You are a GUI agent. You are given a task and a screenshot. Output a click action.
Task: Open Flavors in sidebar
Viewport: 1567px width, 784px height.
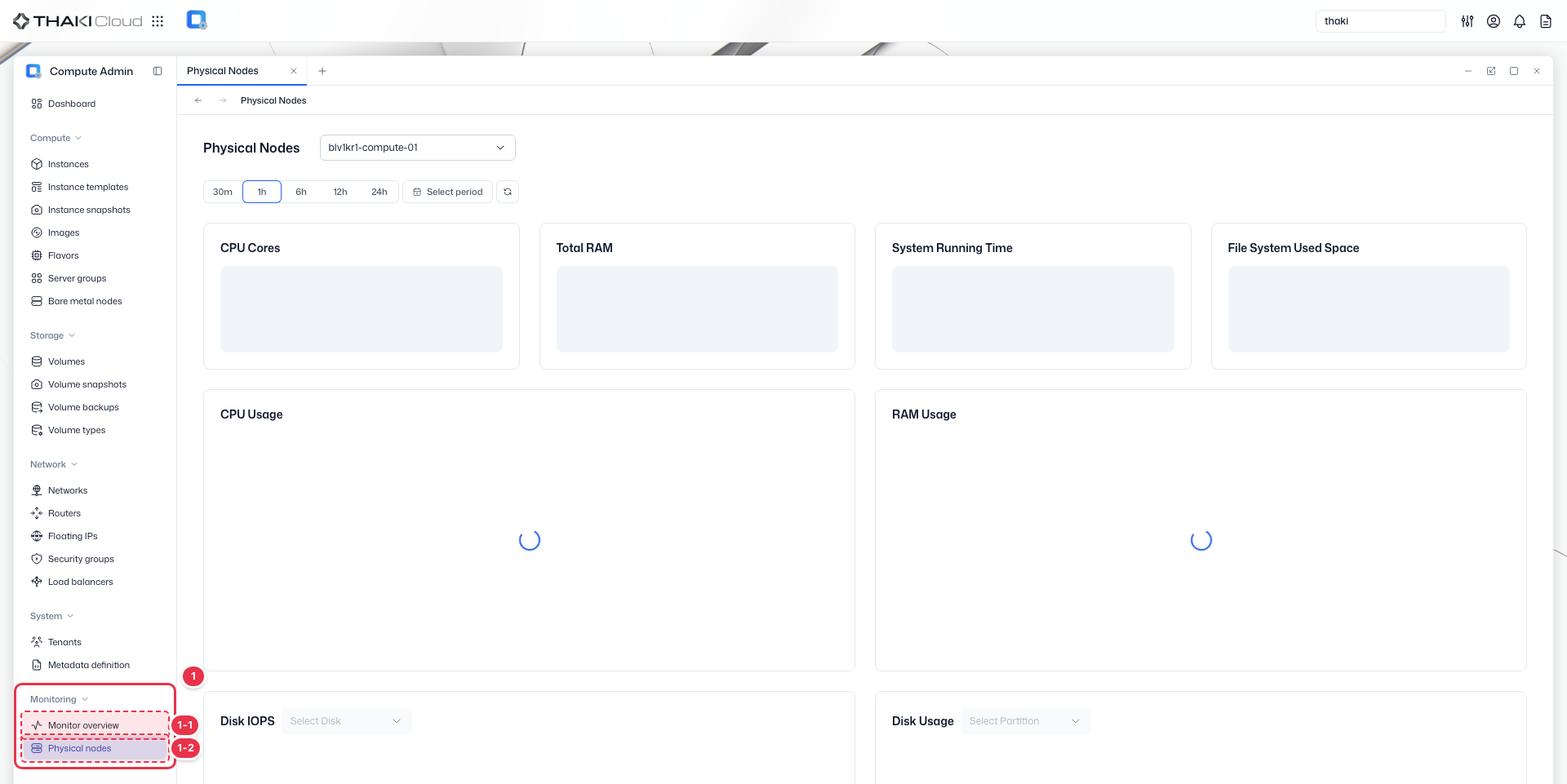click(x=63, y=255)
